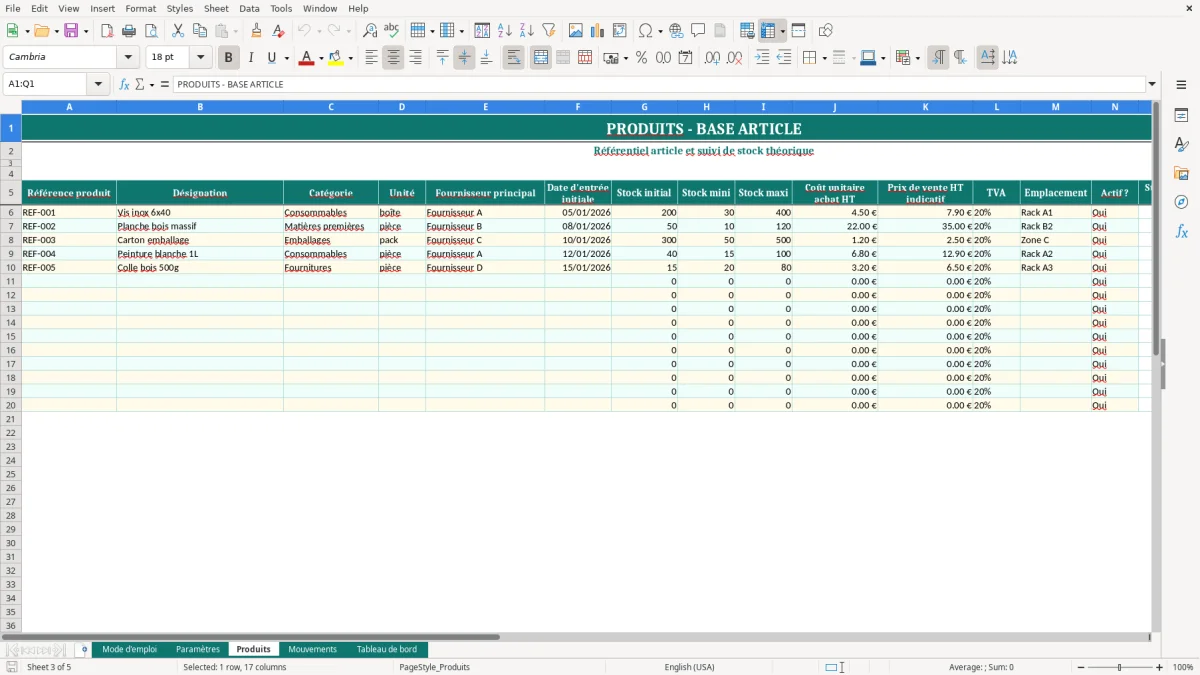This screenshot has height=675, width=1200.
Task: Apply the yellow background color swatch
Action: (336, 58)
